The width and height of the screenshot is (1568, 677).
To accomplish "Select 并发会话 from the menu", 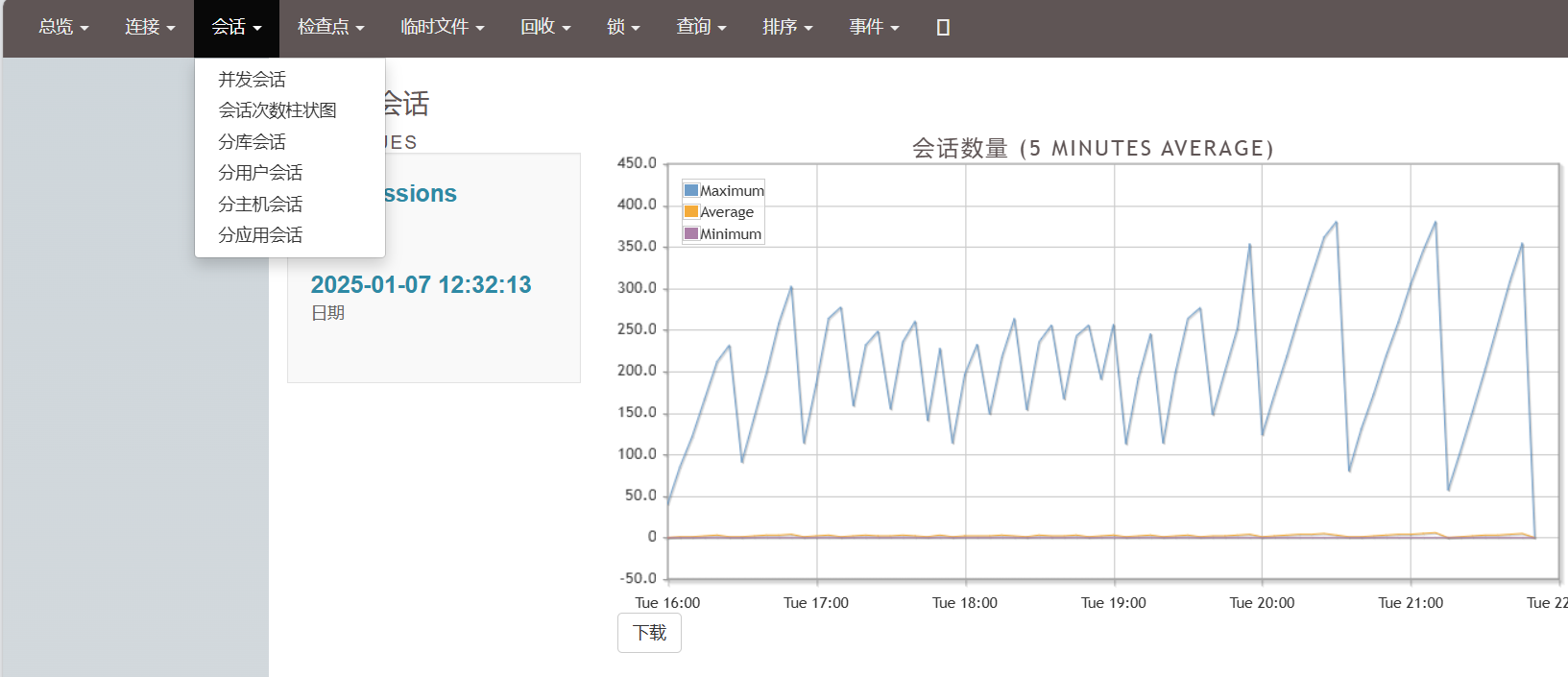I will click(252, 80).
